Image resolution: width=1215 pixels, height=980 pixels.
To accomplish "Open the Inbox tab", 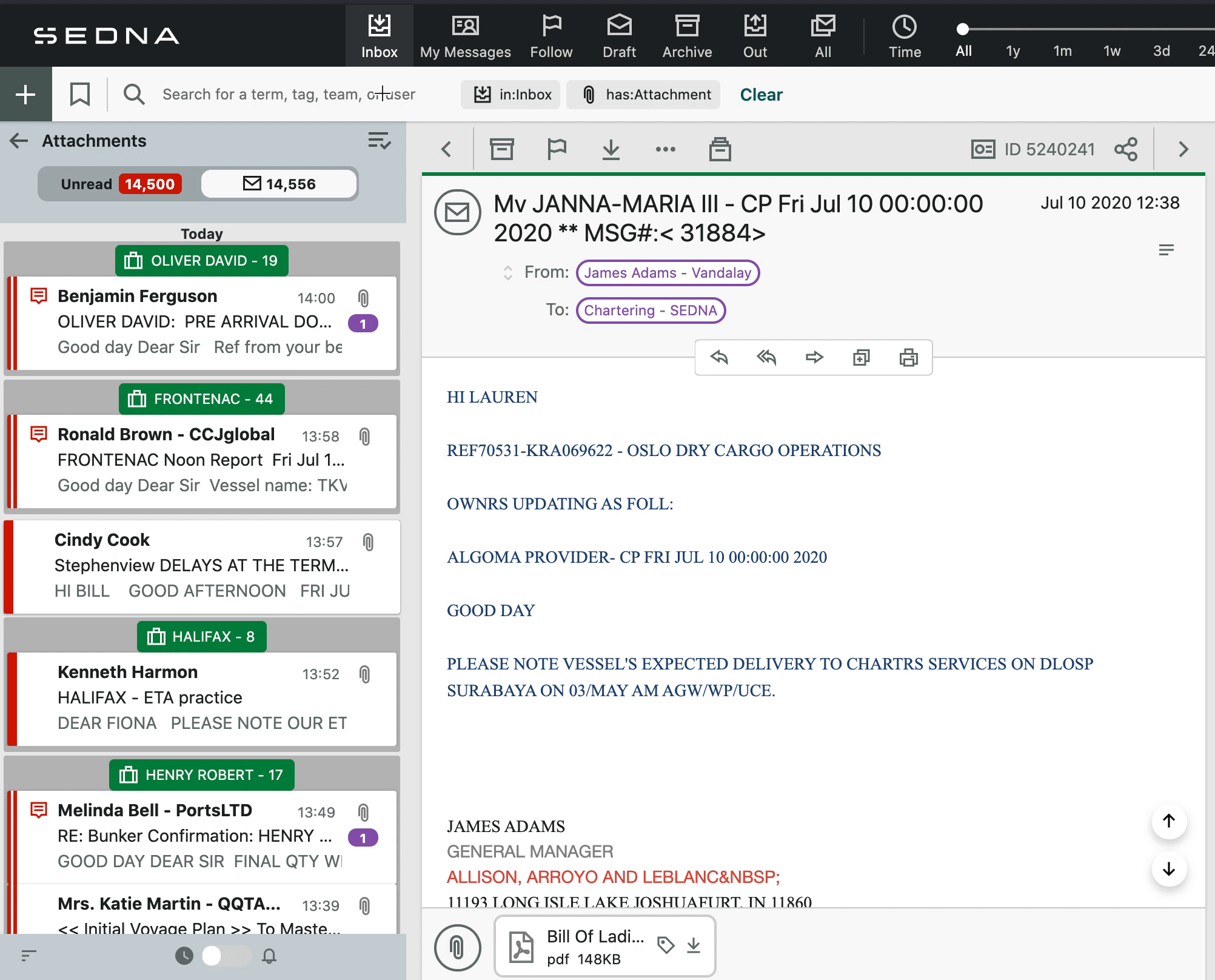I will tap(379, 36).
